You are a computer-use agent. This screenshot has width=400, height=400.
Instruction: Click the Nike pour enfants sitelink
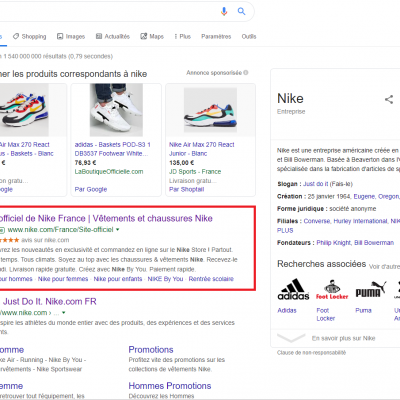tap(118, 279)
